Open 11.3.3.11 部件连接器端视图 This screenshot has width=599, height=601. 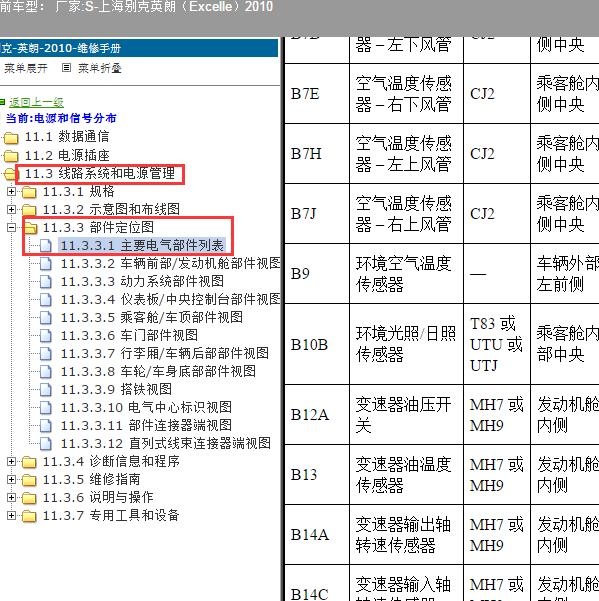(146, 425)
